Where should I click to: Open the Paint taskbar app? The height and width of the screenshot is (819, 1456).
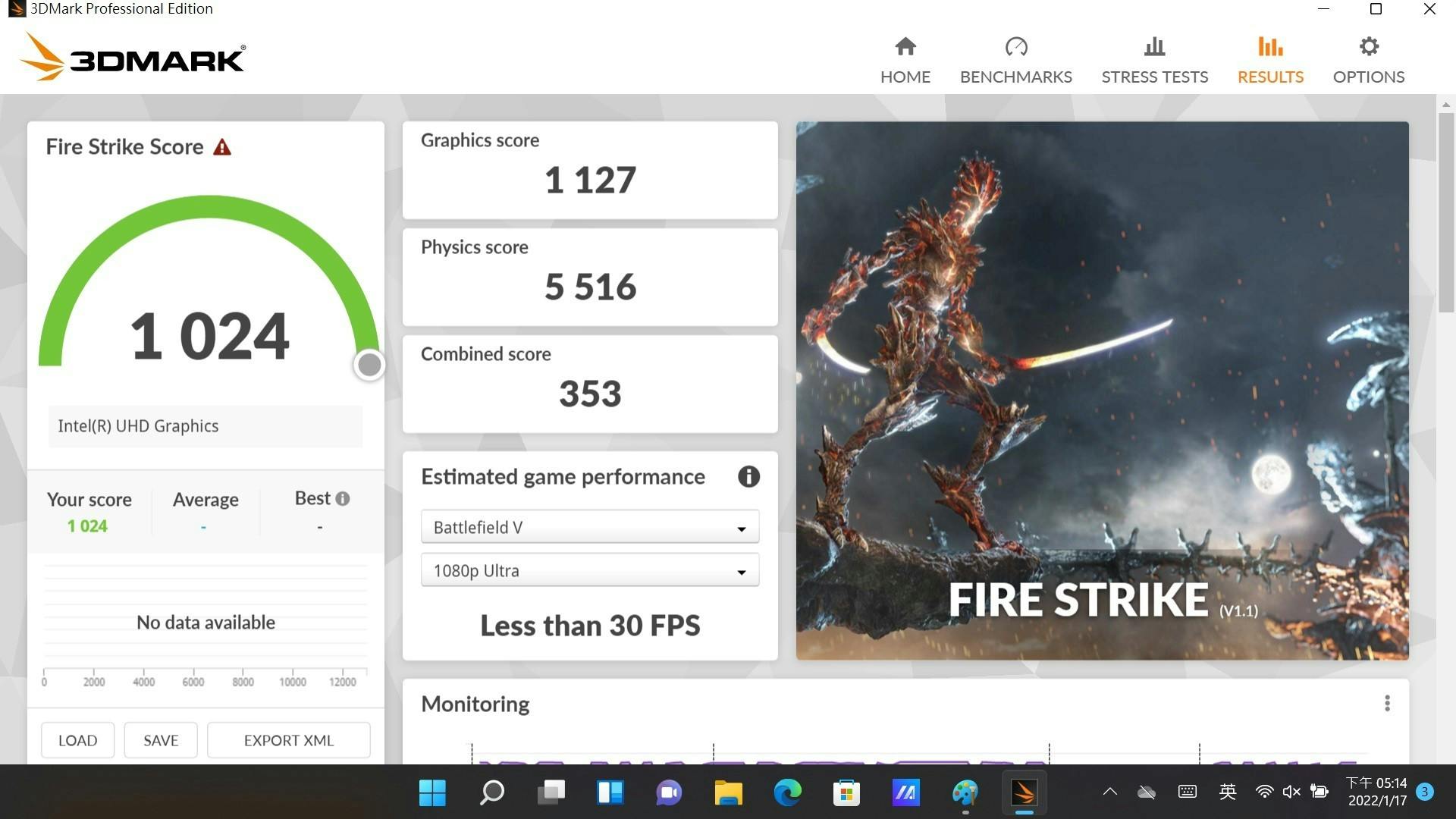(965, 792)
